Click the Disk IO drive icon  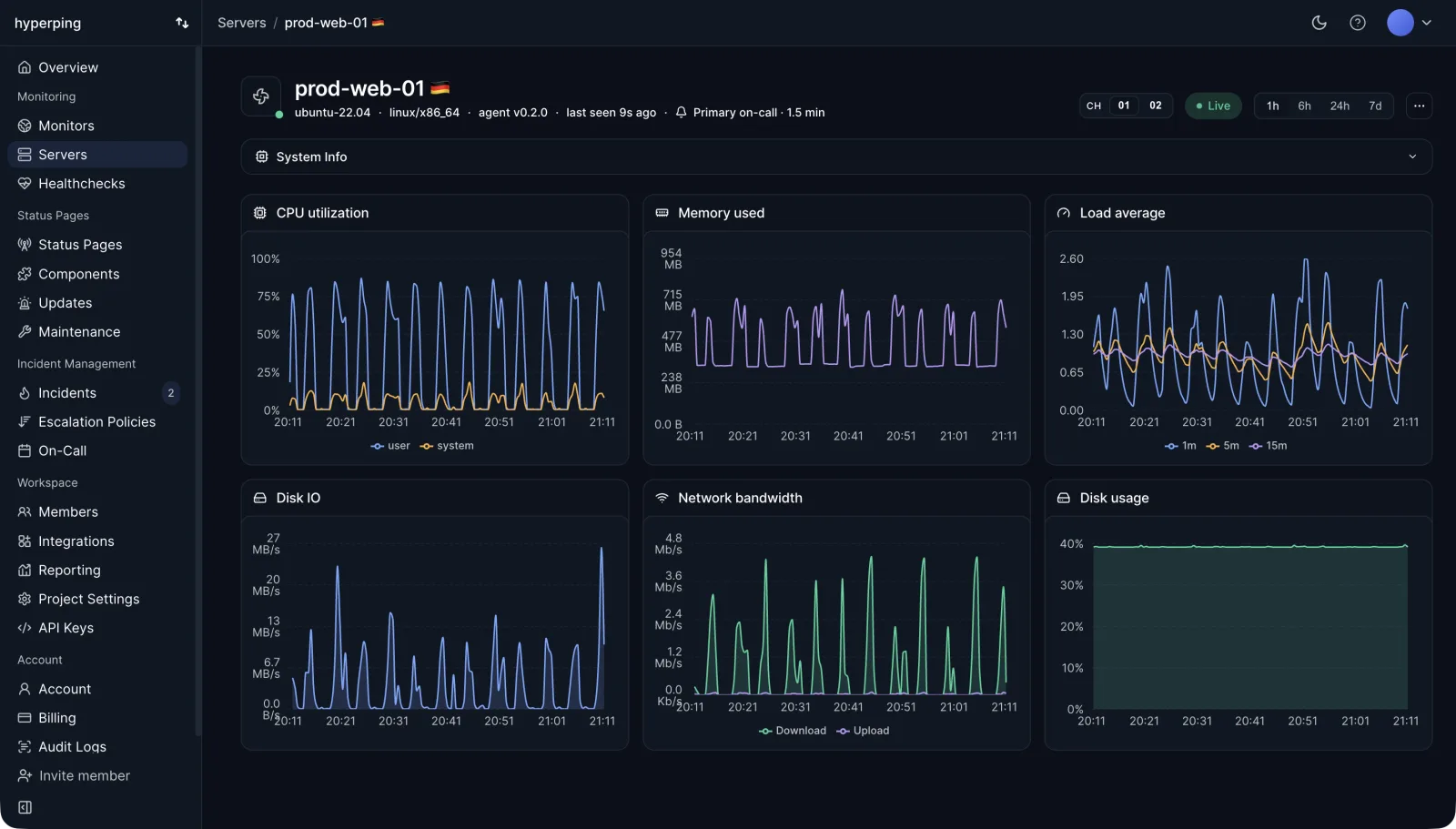tap(260, 498)
